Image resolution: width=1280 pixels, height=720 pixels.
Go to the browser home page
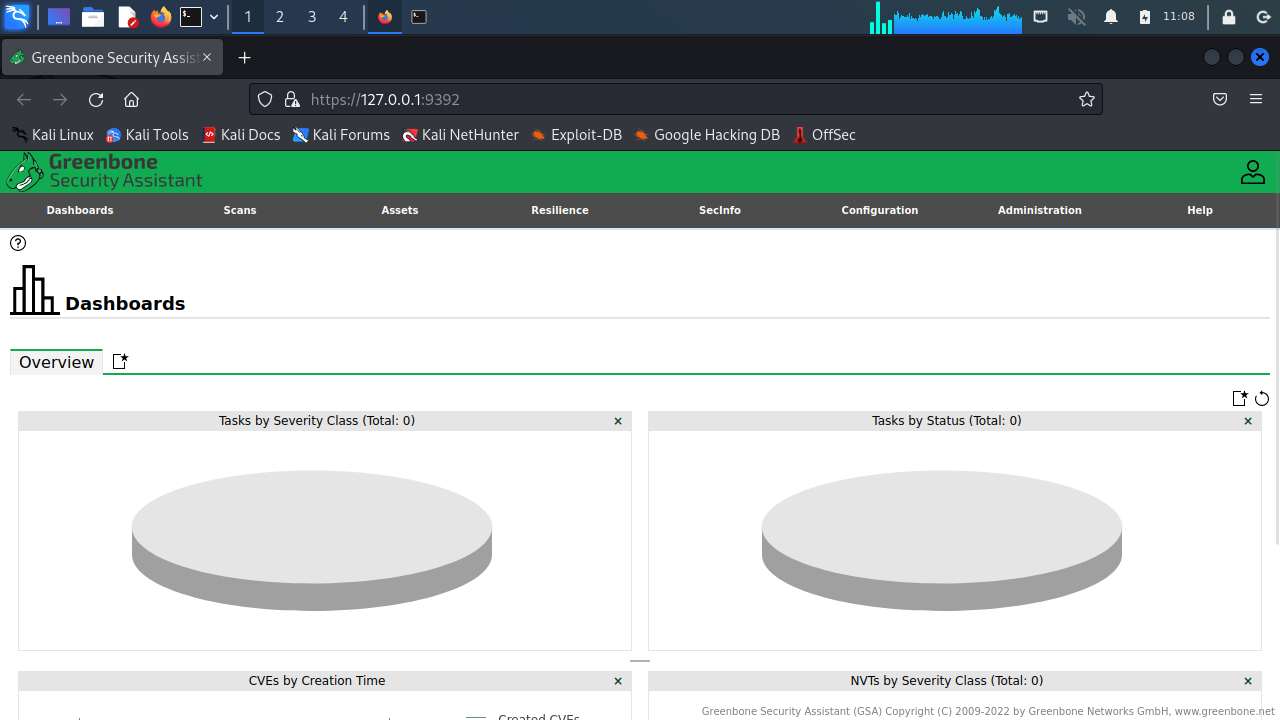click(131, 99)
